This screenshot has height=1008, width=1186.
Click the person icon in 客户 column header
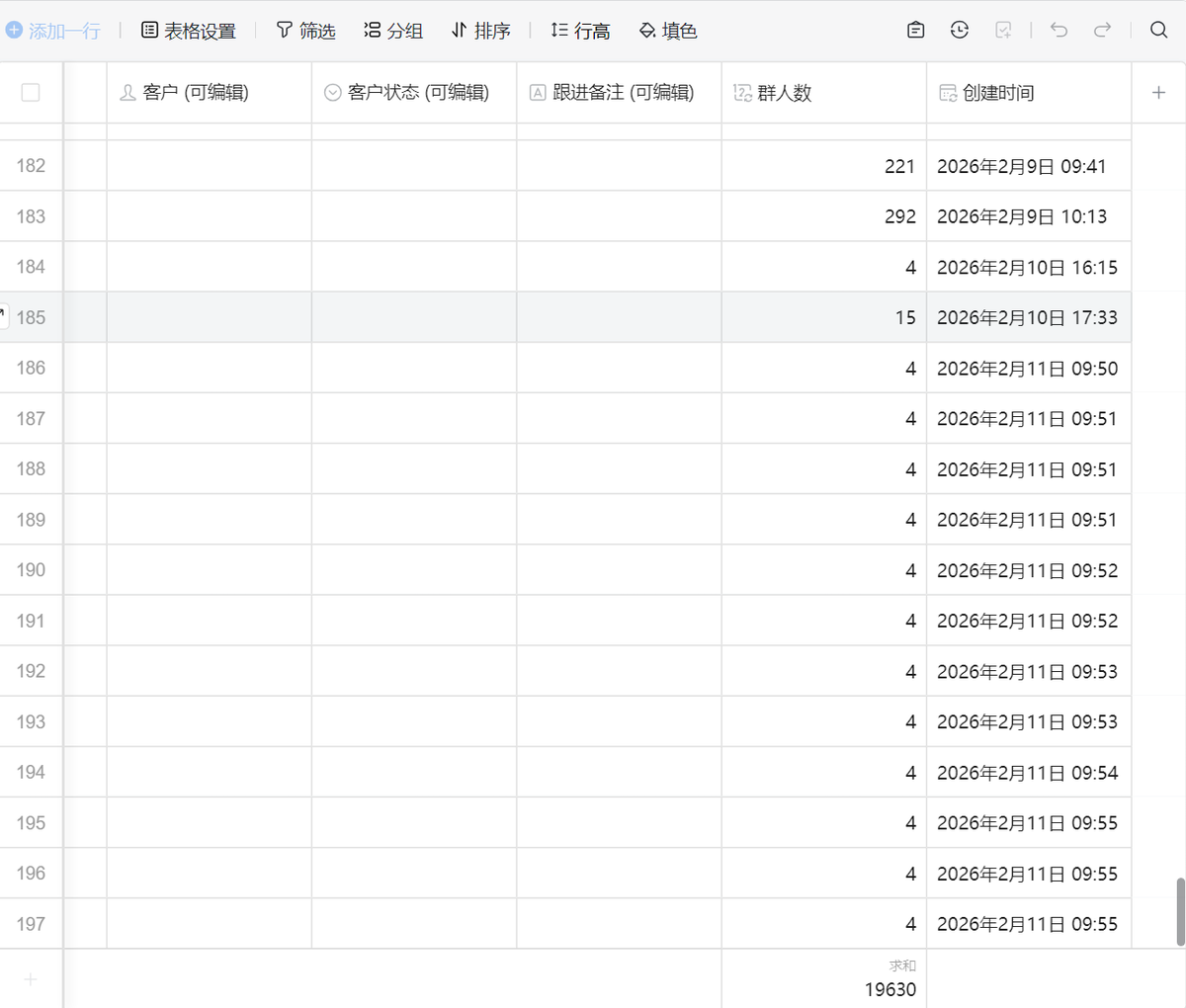(127, 93)
